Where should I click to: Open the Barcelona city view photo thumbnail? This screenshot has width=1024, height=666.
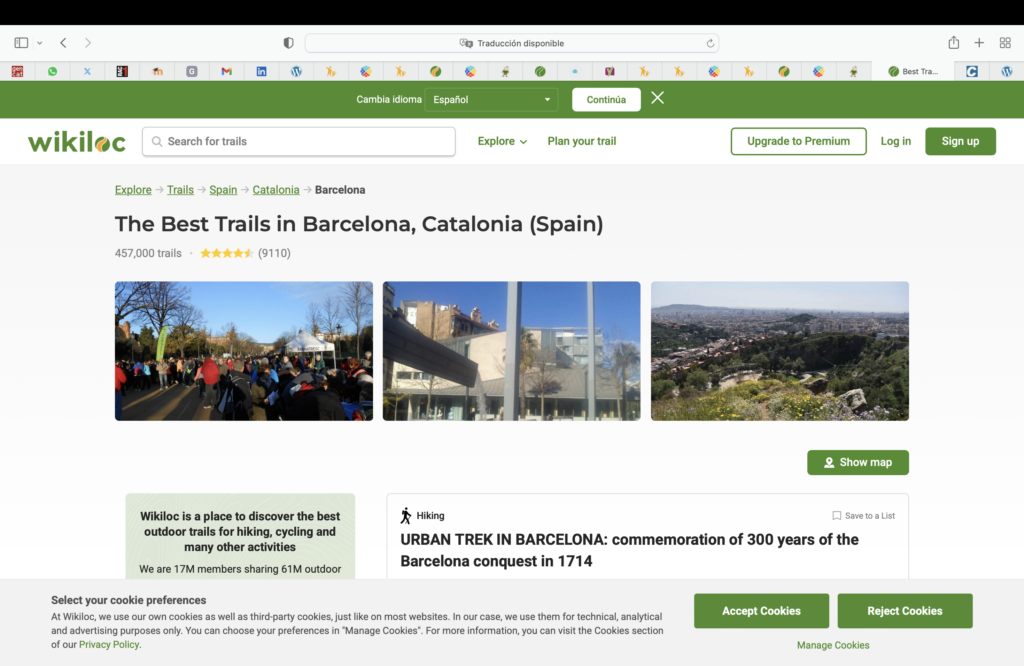780,351
